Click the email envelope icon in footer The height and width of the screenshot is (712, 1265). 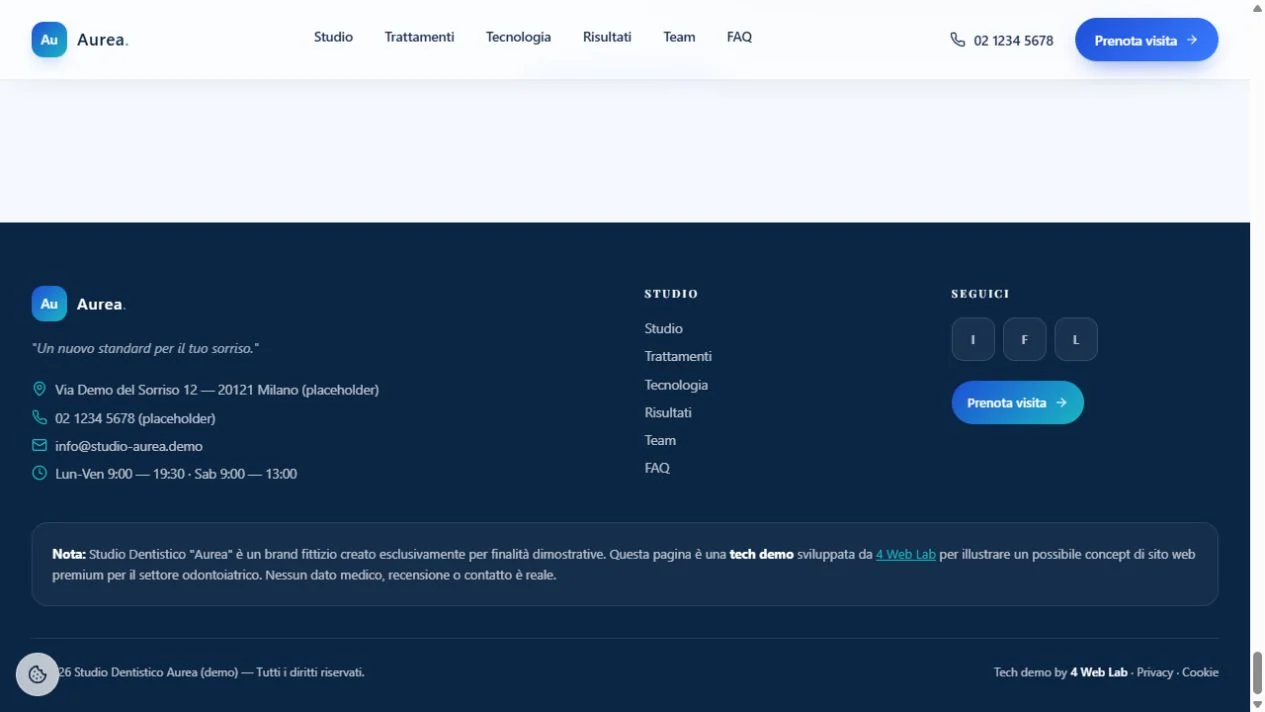coord(40,445)
